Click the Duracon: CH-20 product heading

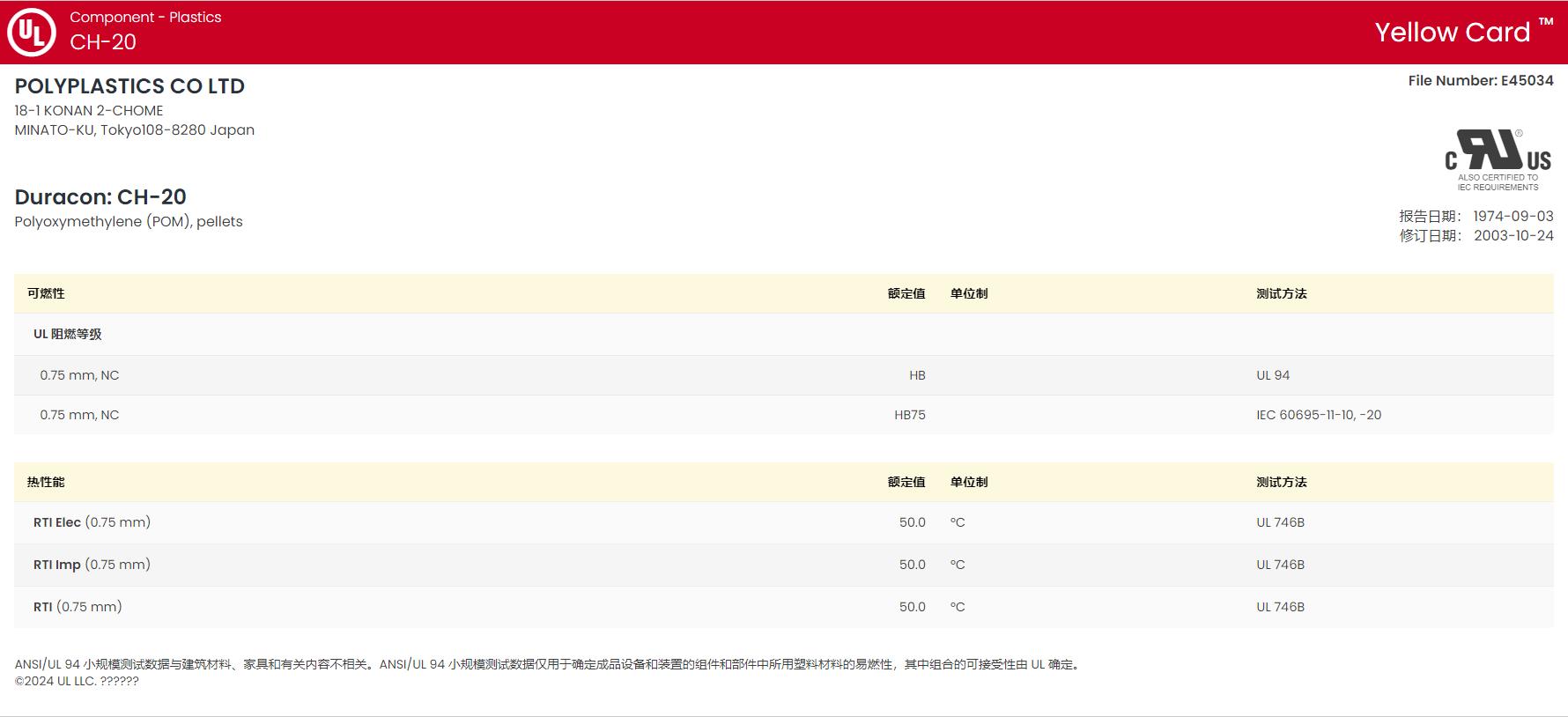[100, 196]
